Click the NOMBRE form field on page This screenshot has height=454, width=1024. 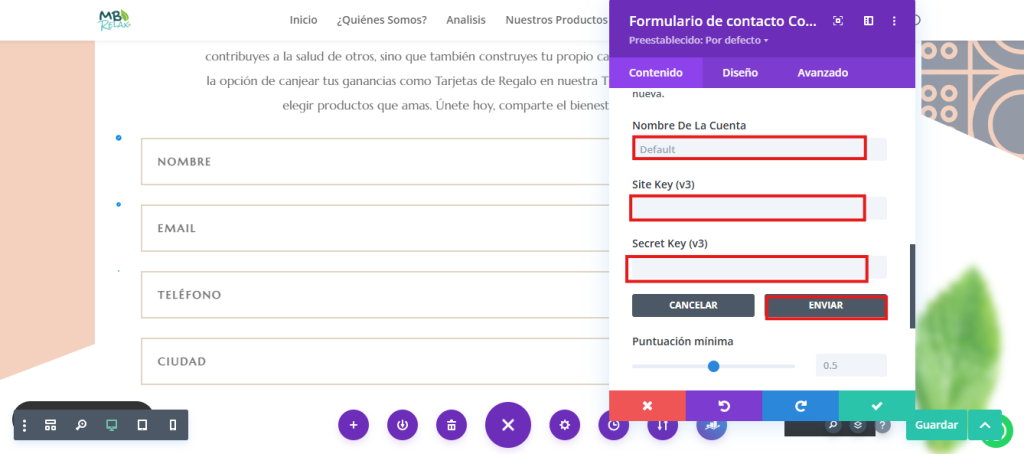(x=375, y=161)
